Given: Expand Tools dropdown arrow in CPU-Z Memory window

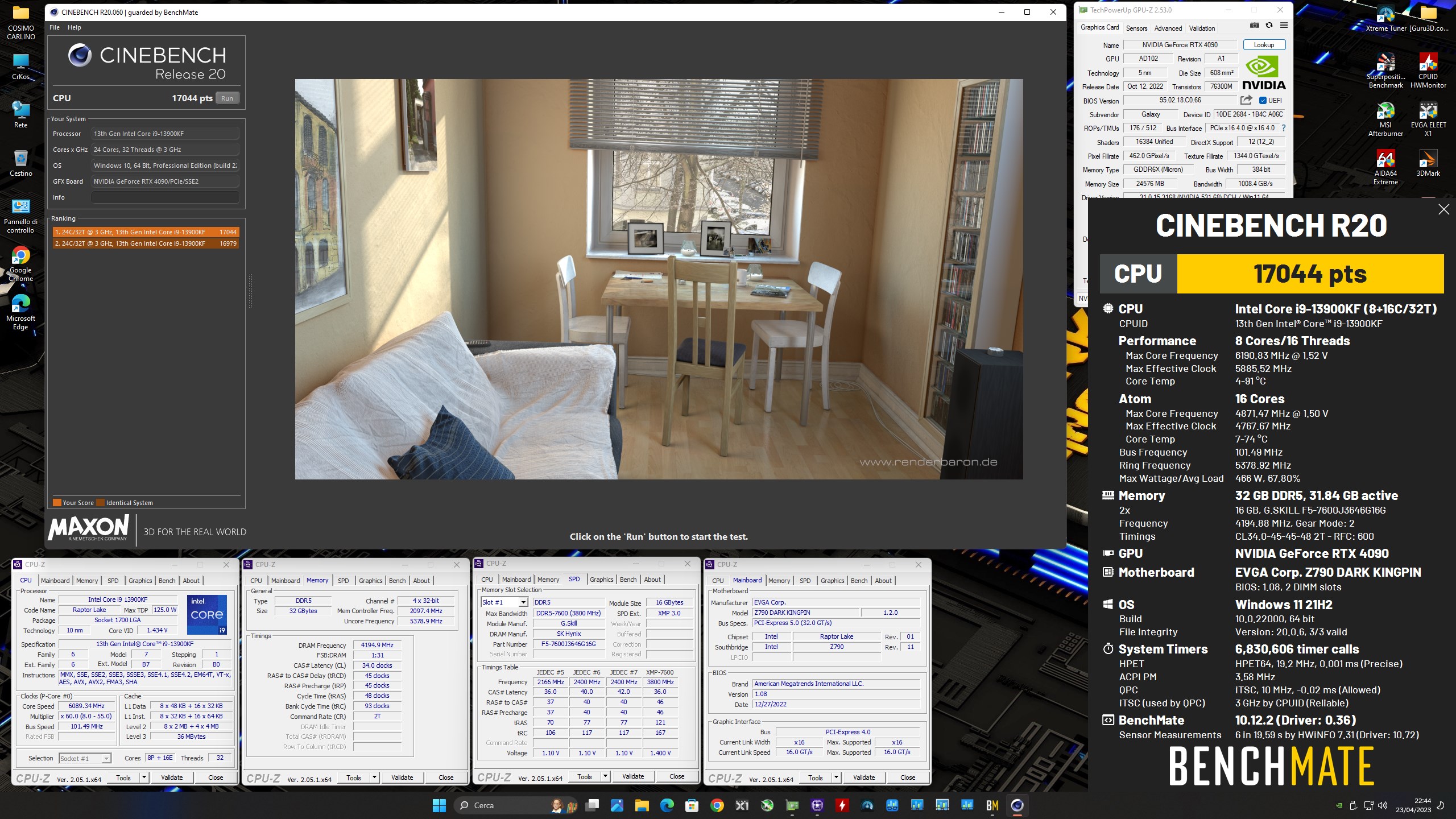Looking at the screenshot, I should 374,777.
